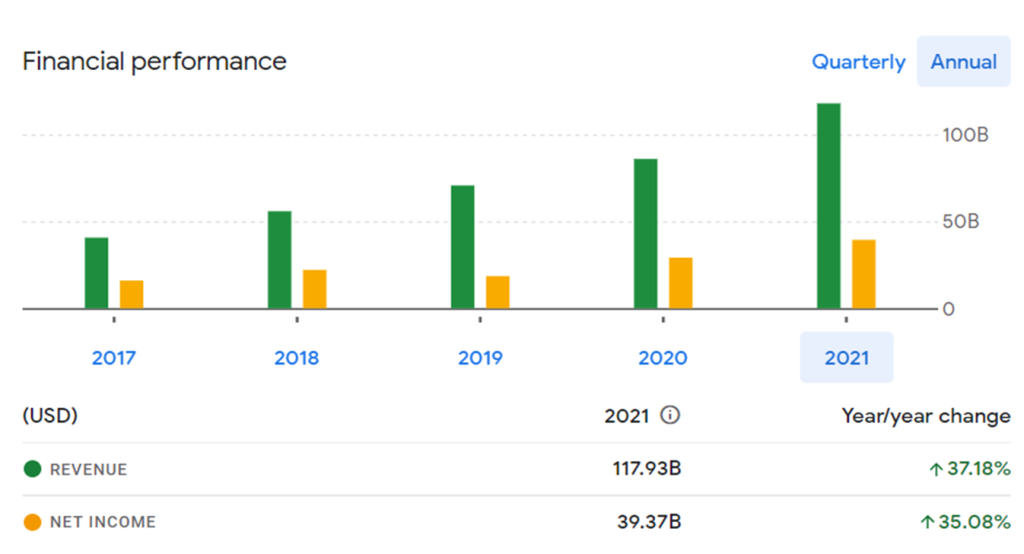Select the Annual view tab
The height and width of the screenshot is (554, 1024).
[x=963, y=62]
